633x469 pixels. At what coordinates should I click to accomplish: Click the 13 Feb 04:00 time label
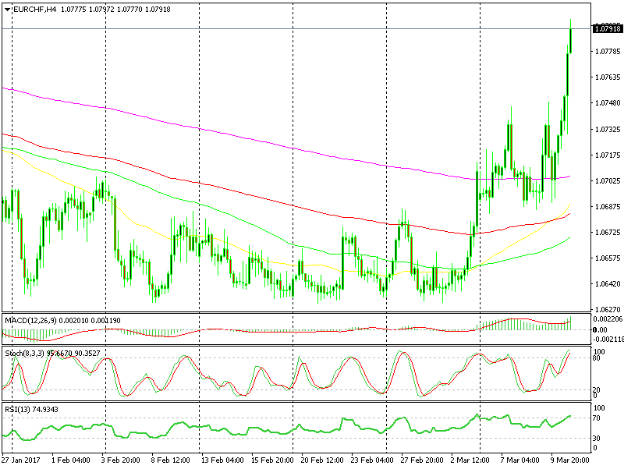[x=222, y=460]
